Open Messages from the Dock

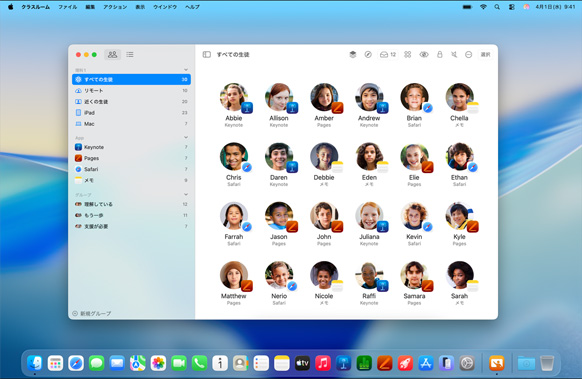coord(97,363)
